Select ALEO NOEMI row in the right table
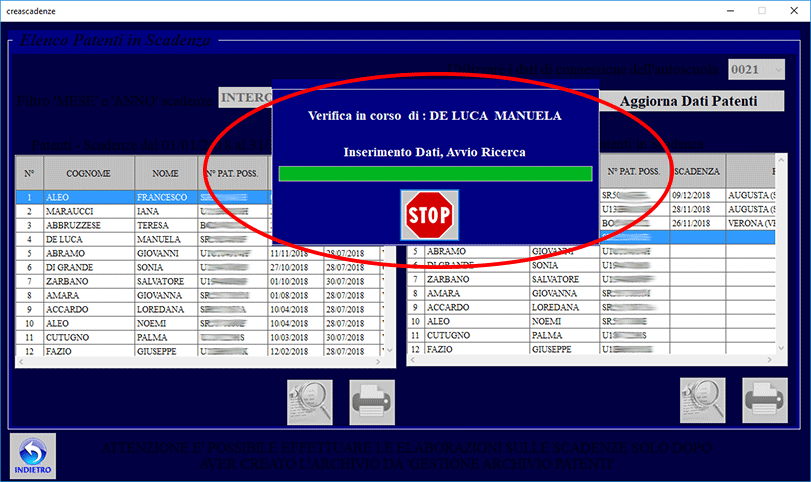811x482 pixels. (x=591, y=321)
